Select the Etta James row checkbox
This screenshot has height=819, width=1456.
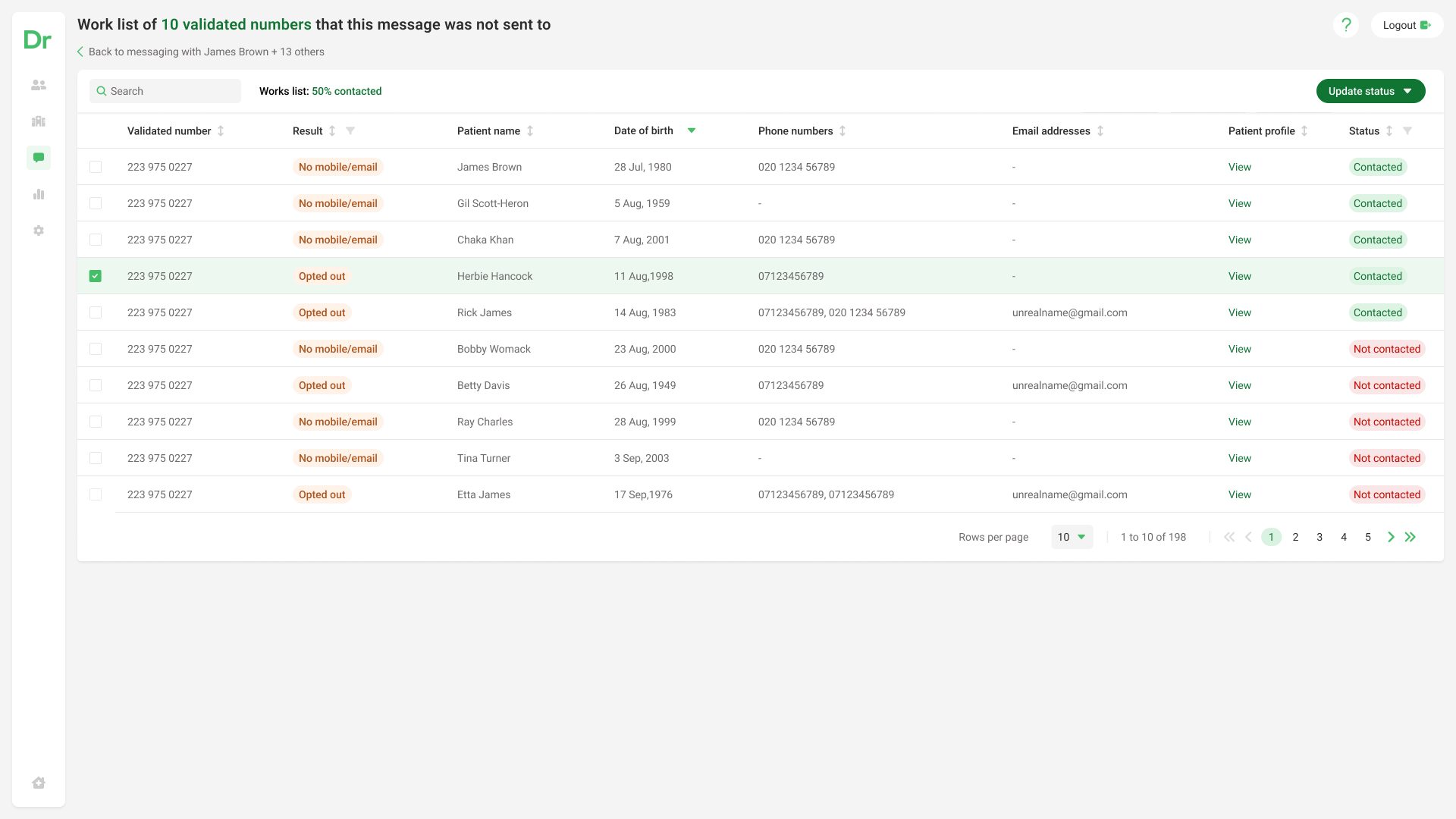96,494
